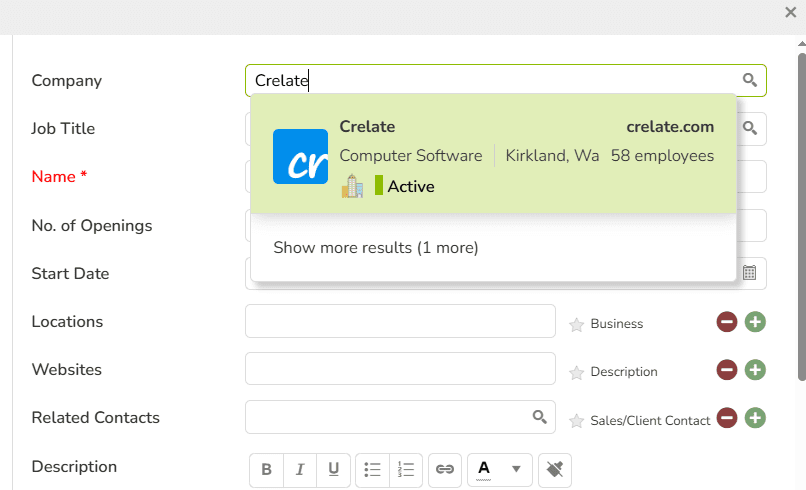Click Show more results (1 more)
The width and height of the screenshot is (806, 490).
376,248
